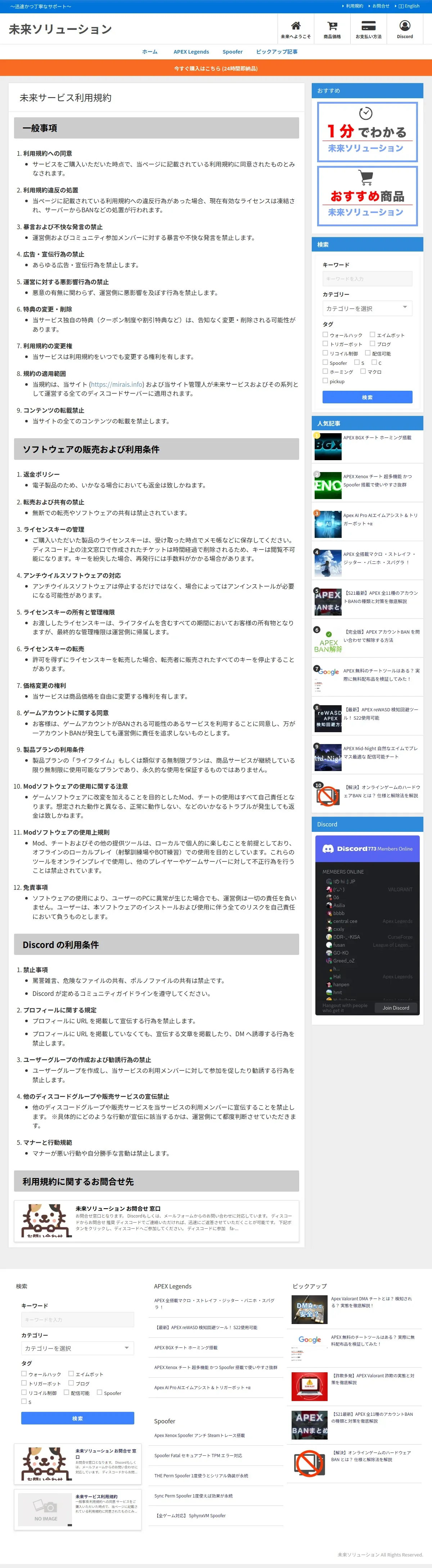Open footer link 【最新】APEX reWASD 検知回避ツール
The width and height of the screenshot is (432, 1568).
pyautogui.click(x=207, y=1328)
